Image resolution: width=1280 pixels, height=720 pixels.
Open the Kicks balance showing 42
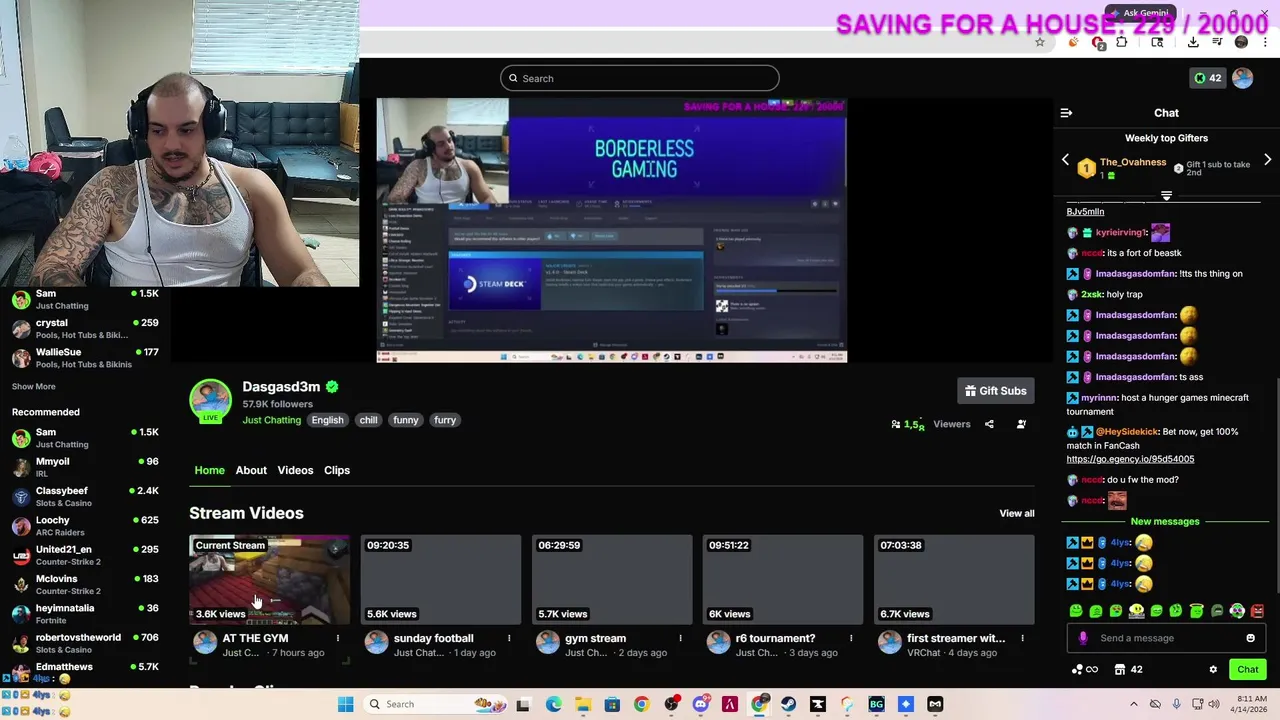[1207, 78]
